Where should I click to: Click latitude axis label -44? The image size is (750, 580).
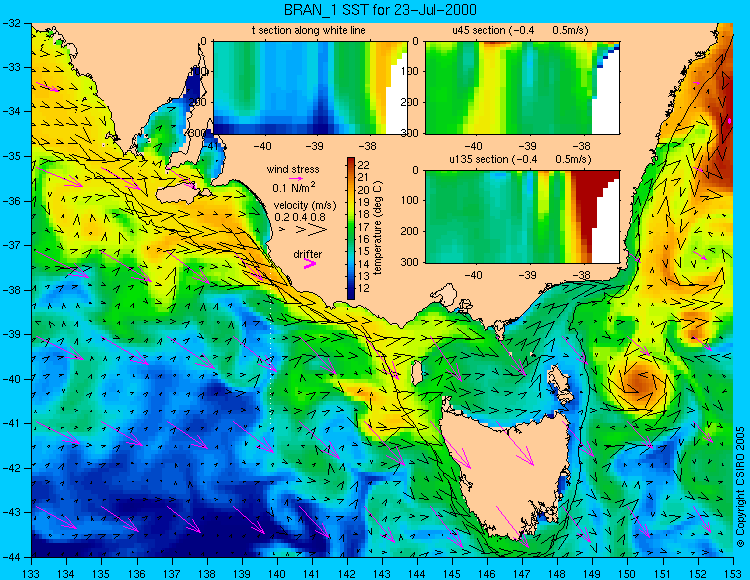(x=11, y=557)
